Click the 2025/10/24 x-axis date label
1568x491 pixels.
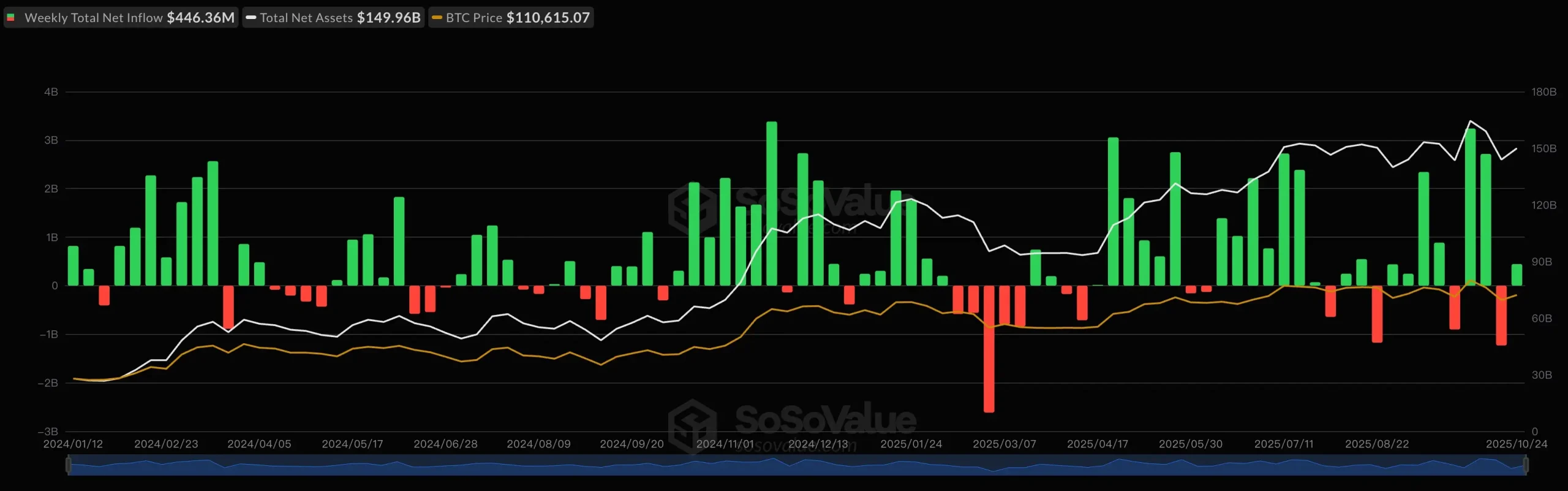pyautogui.click(x=1516, y=444)
